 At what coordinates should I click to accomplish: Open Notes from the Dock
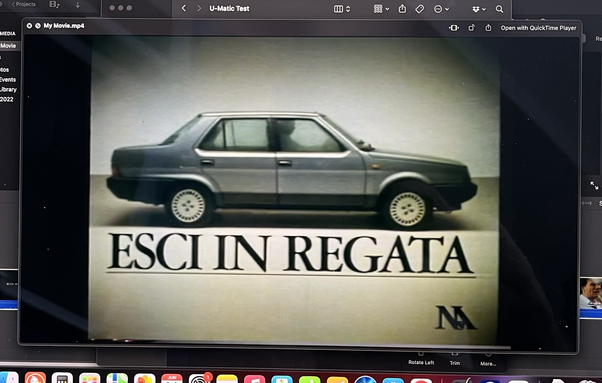pyautogui.click(x=227, y=379)
